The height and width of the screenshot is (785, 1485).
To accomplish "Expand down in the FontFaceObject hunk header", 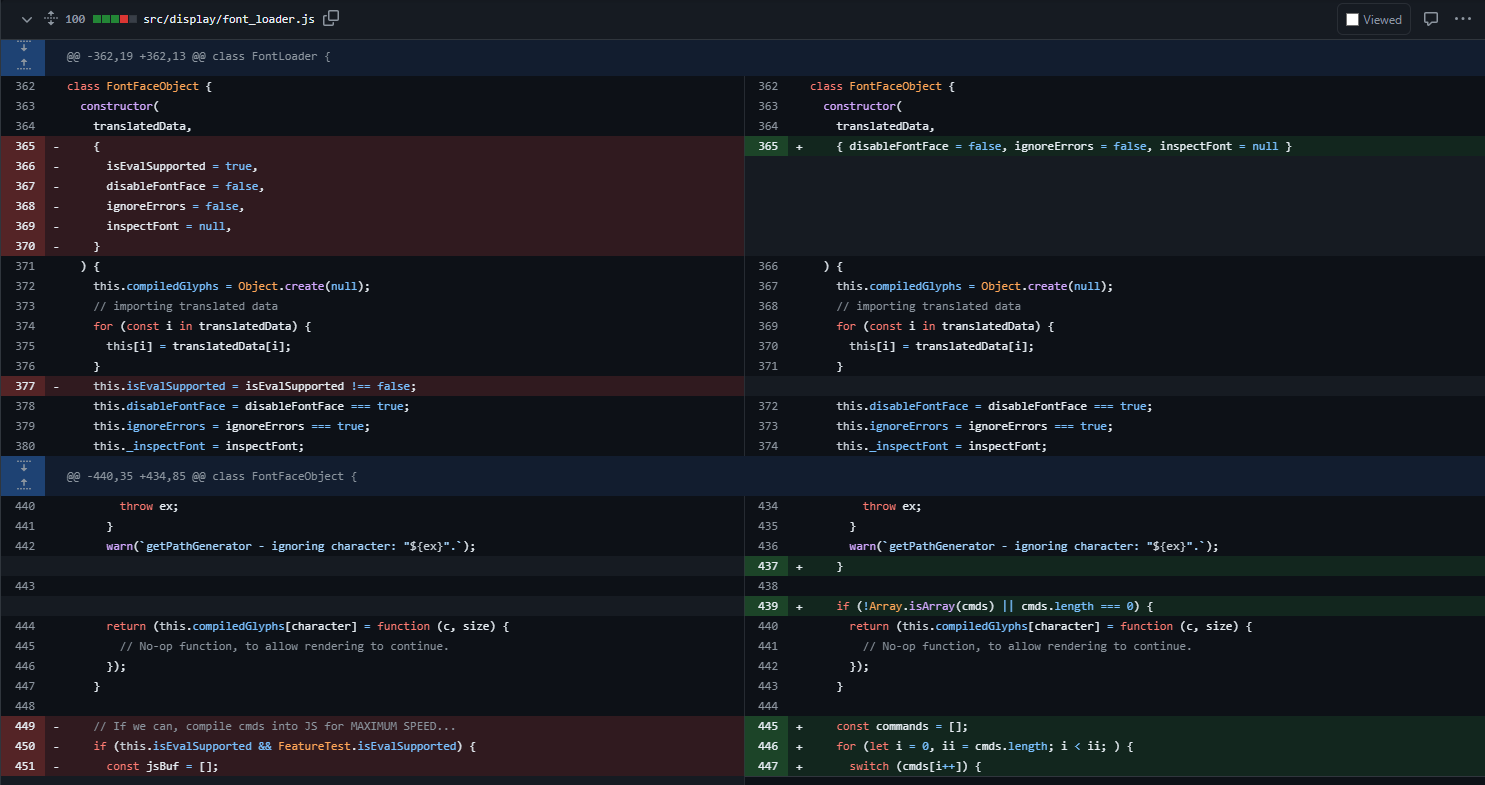I will [x=22, y=467].
